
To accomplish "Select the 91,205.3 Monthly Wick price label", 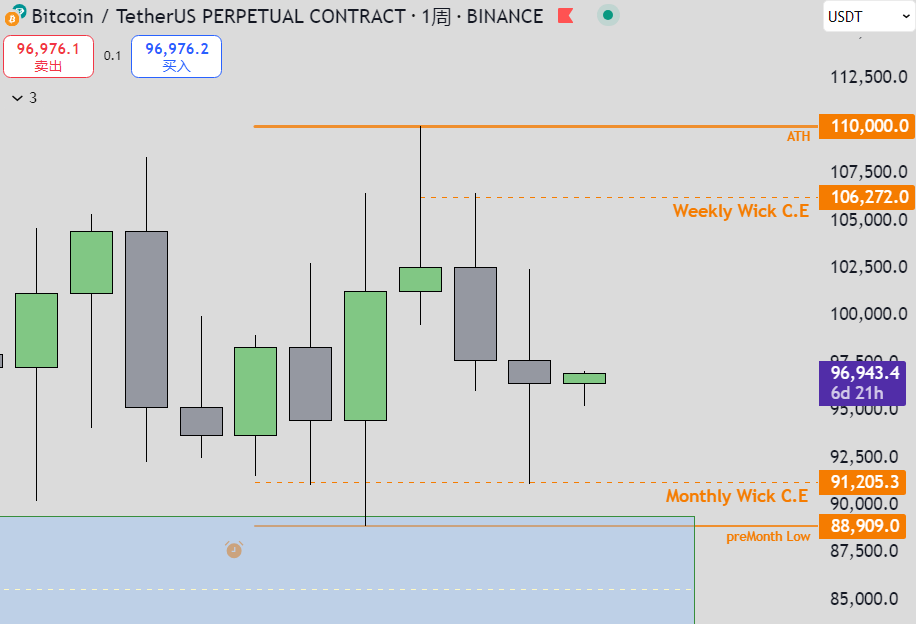I will tap(863, 482).
